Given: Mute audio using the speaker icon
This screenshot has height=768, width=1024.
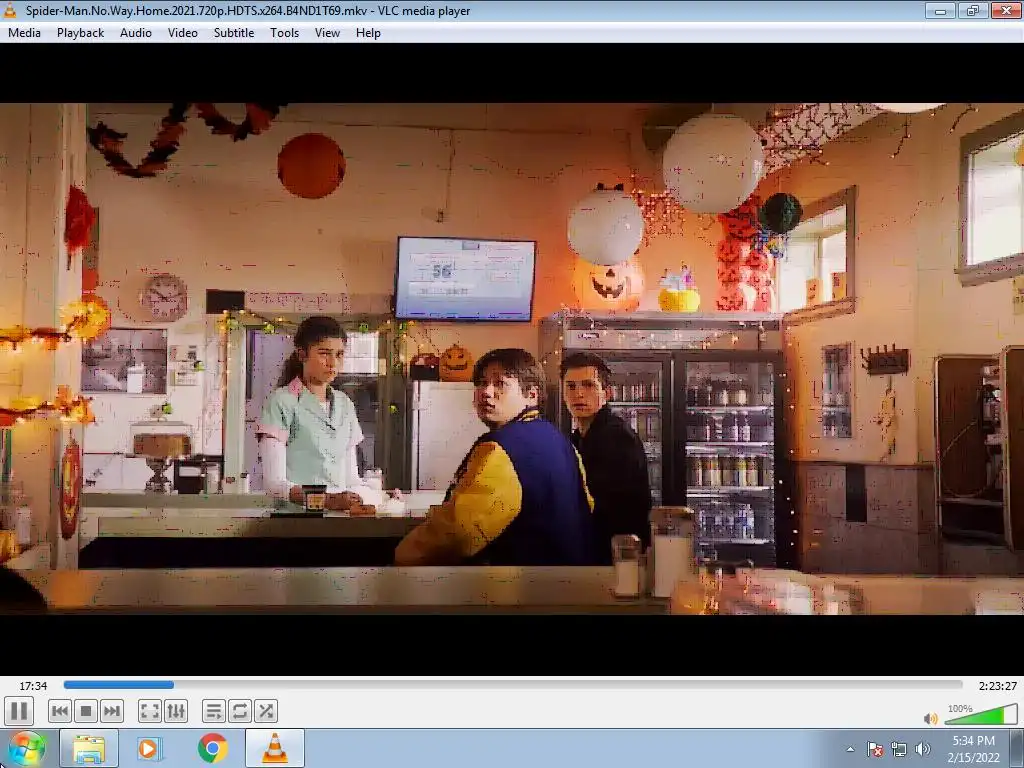Looking at the screenshot, I should tap(931, 718).
